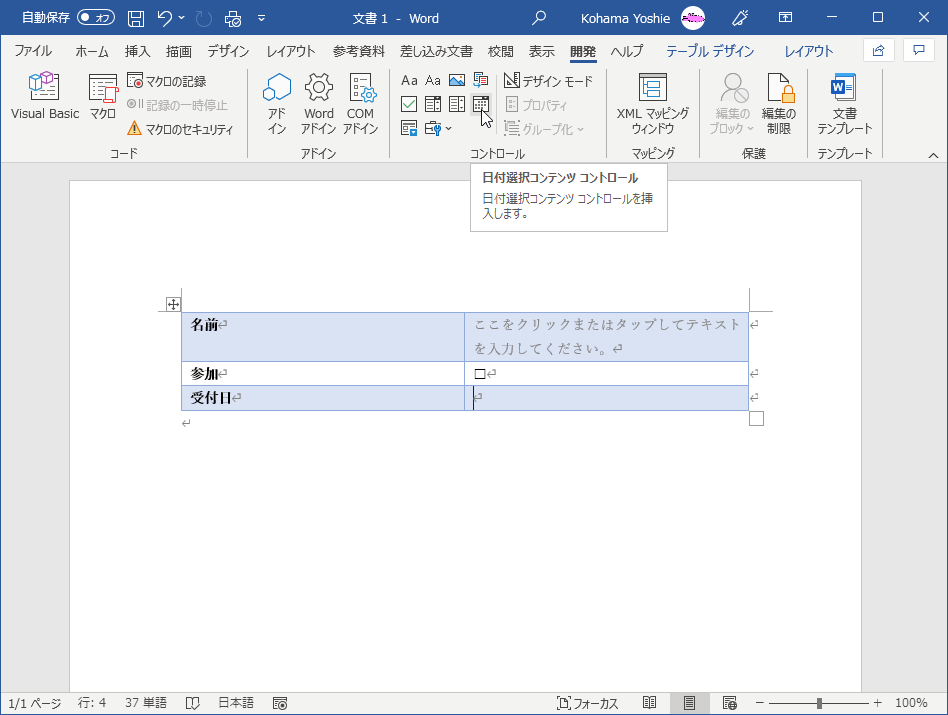This screenshot has width=948, height=715.
Task: Check the checkbox in the 参加 row
Action: (x=480, y=374)
